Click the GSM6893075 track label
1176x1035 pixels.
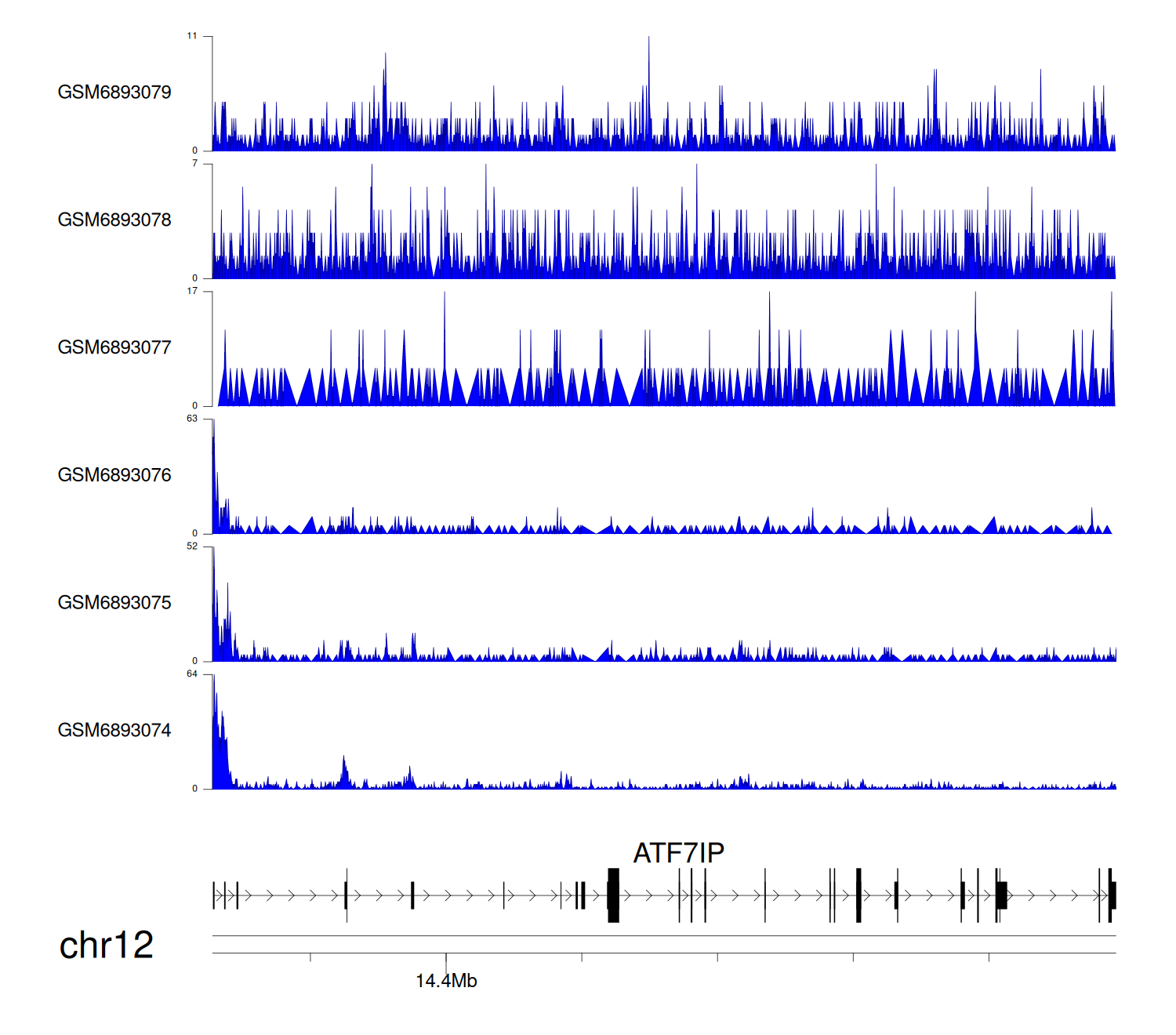pyautogui.click(x=114, y=603)
